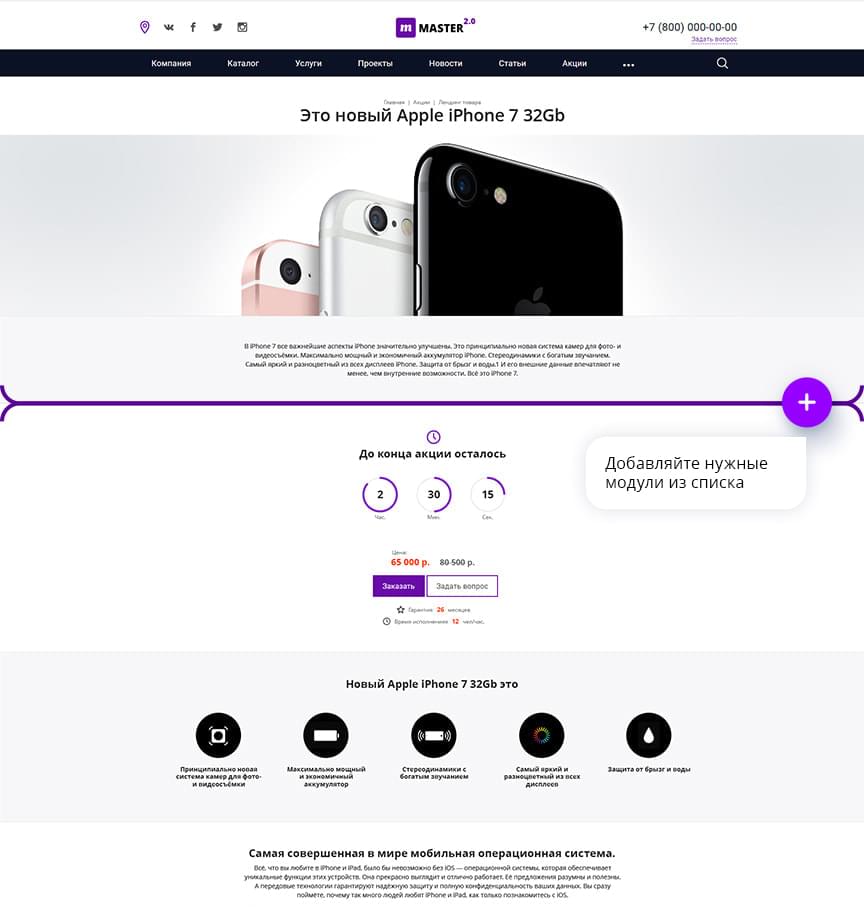
Task: Click the outlined Задать вопрос button
Action: click(x=462, y=586)
